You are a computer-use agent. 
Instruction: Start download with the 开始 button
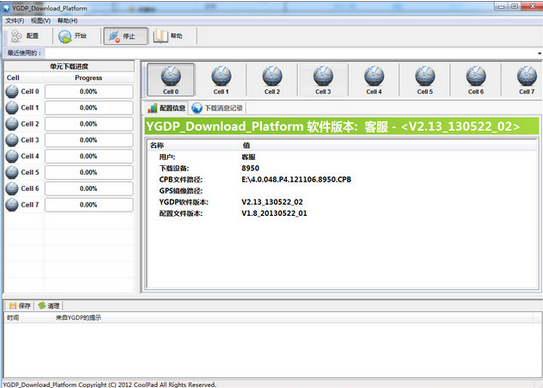tap(73, 36)
